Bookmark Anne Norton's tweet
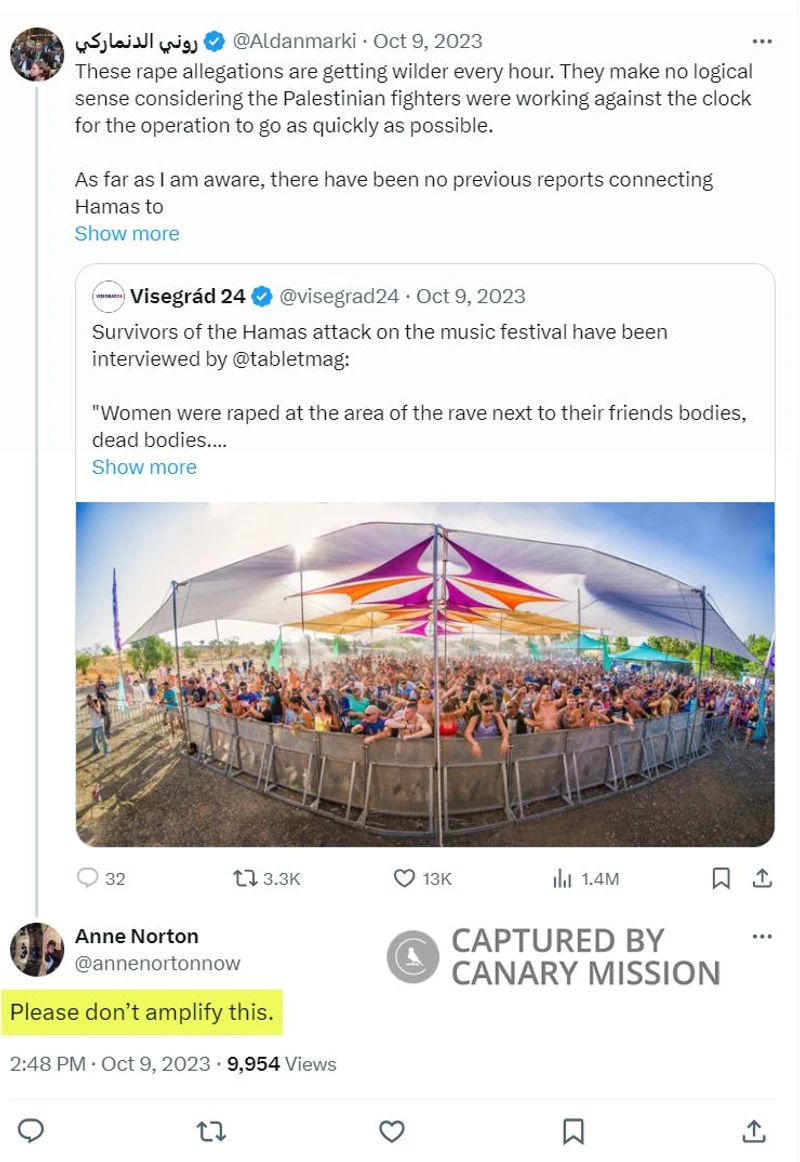Image resolution: width=800 pixels, height=1162 pixels. 573,1130
